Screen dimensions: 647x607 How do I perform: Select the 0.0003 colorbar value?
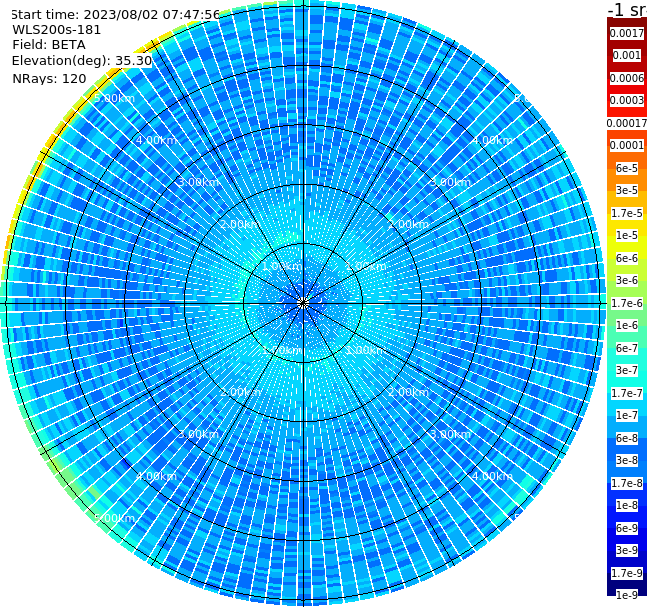point(627,100)
